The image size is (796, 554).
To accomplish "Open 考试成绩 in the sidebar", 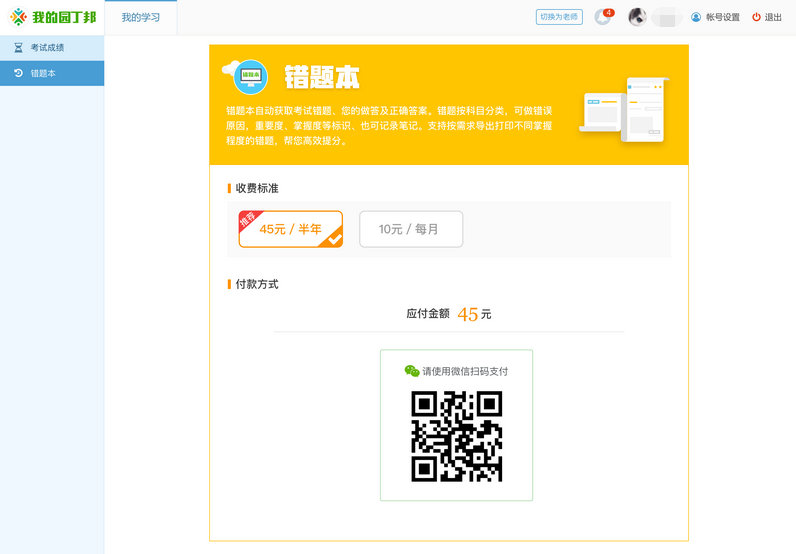I will click(x=52, y=48).
